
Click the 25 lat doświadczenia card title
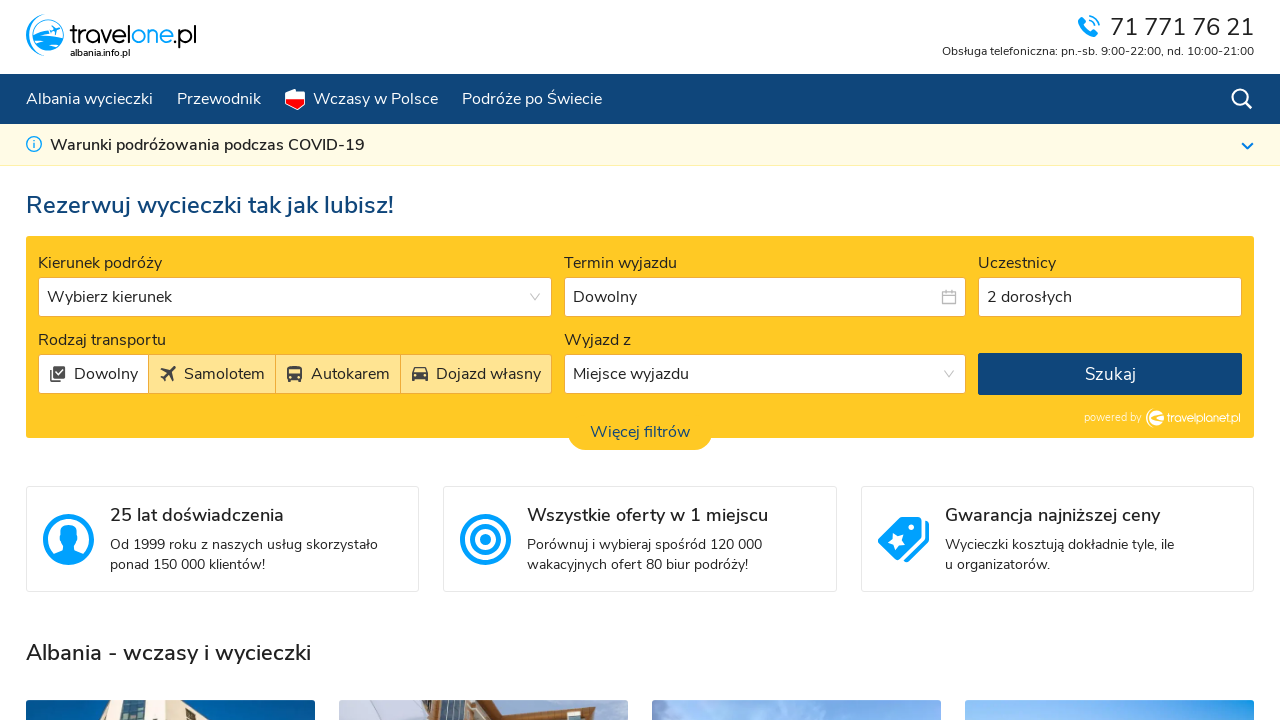197,515
